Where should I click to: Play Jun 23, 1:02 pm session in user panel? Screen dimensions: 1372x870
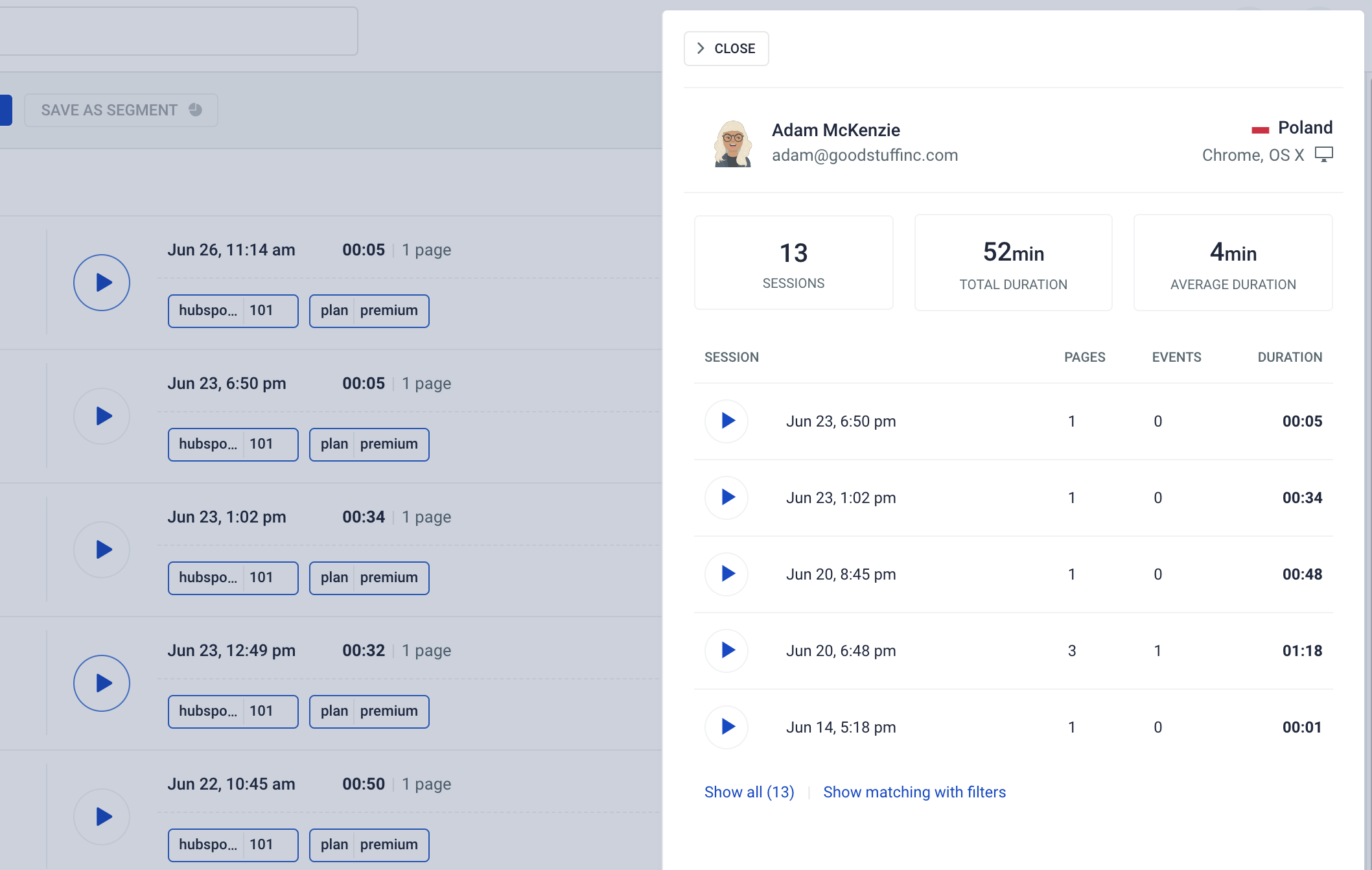click(x=727, y=498)
